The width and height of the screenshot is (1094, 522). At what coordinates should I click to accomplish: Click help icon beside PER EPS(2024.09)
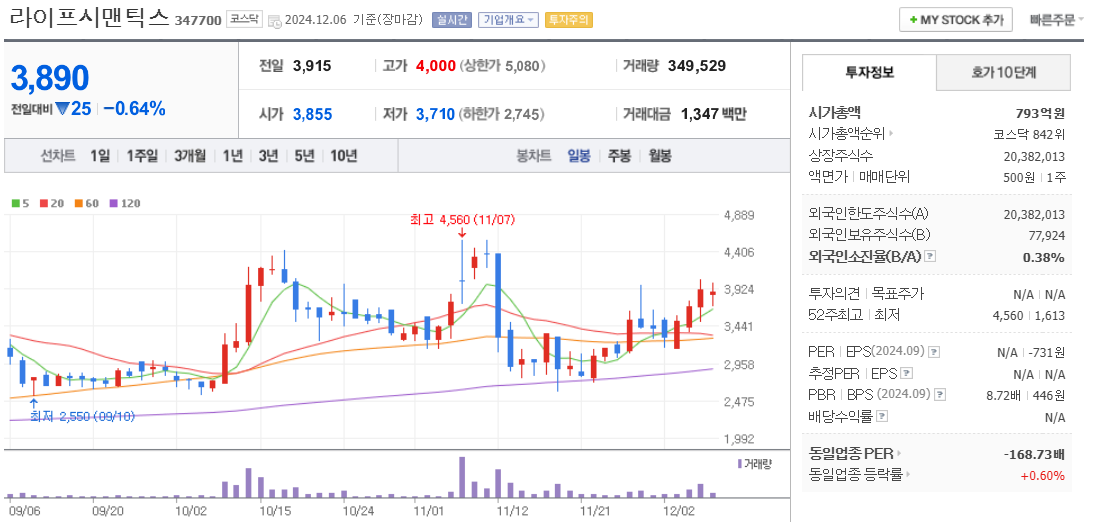[935, 352]
